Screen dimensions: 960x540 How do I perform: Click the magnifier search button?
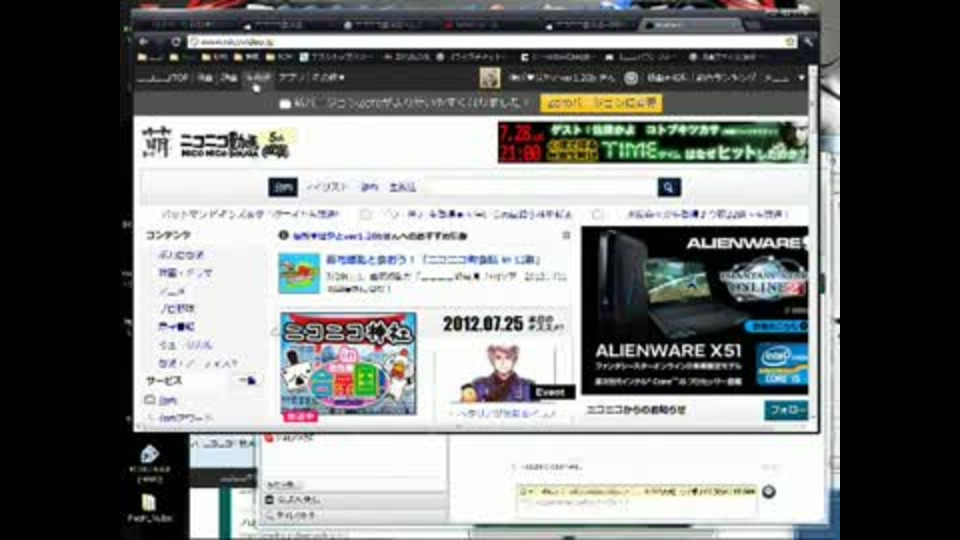coord(669,187)
